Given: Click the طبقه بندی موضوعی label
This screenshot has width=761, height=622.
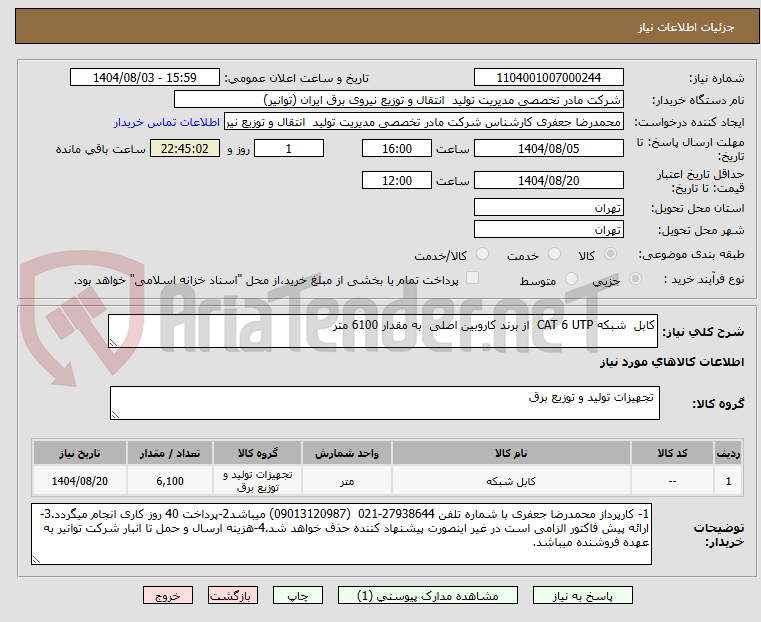Looking at the screenshot, I should pyautogui.click(x=691, y=255).
